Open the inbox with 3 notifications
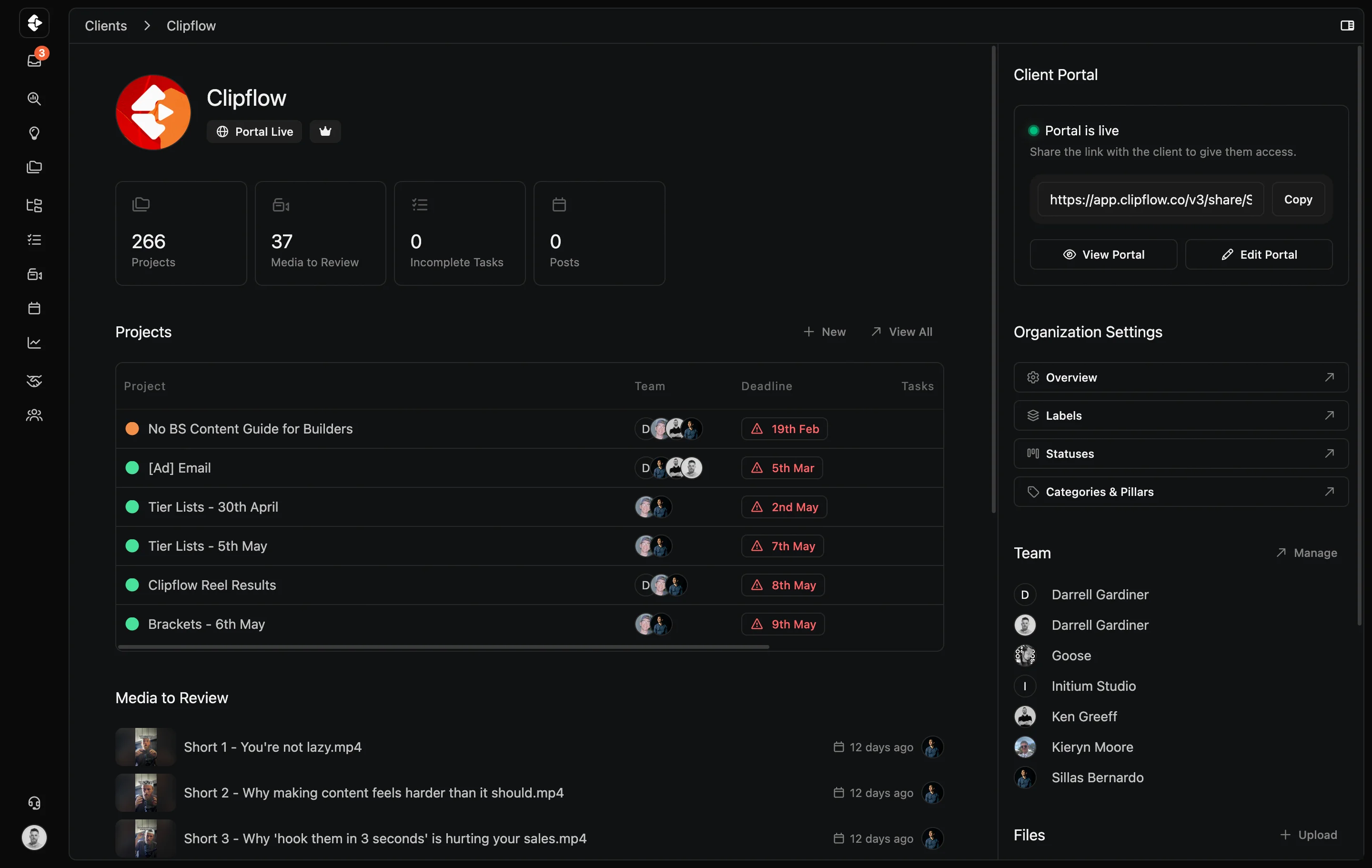The width and height of the screenshot is (1372, 868). click(35, 61)
